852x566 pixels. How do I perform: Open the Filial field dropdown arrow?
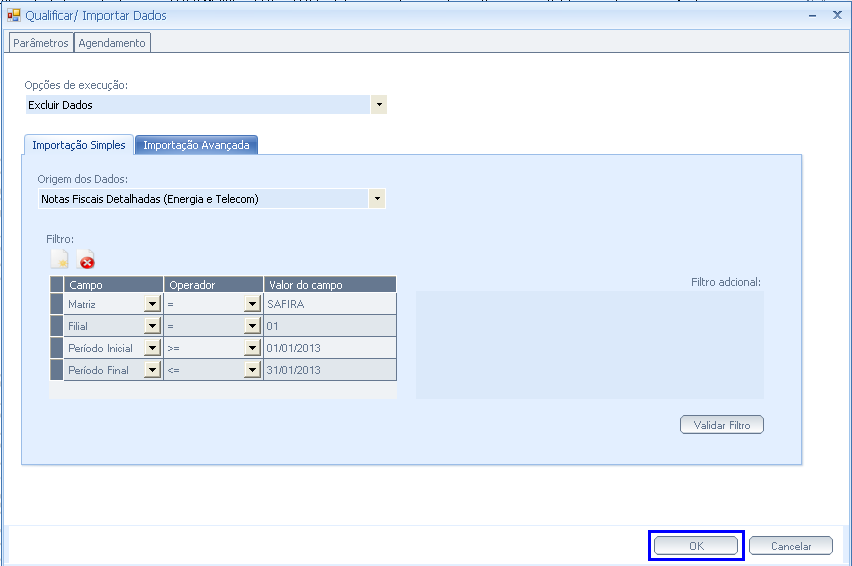(153, 326)
